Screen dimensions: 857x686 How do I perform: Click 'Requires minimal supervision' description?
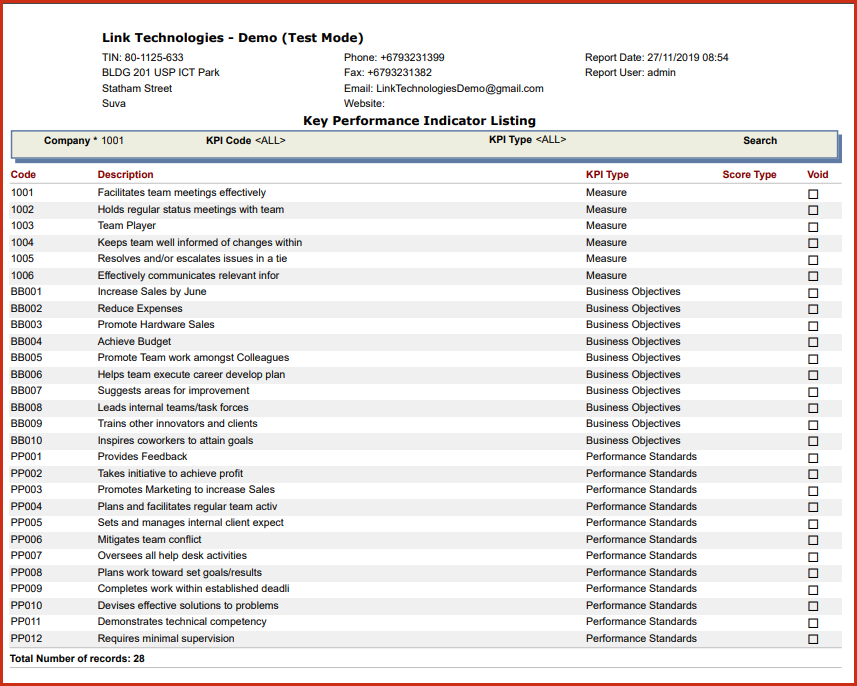(x=166, y=638)
